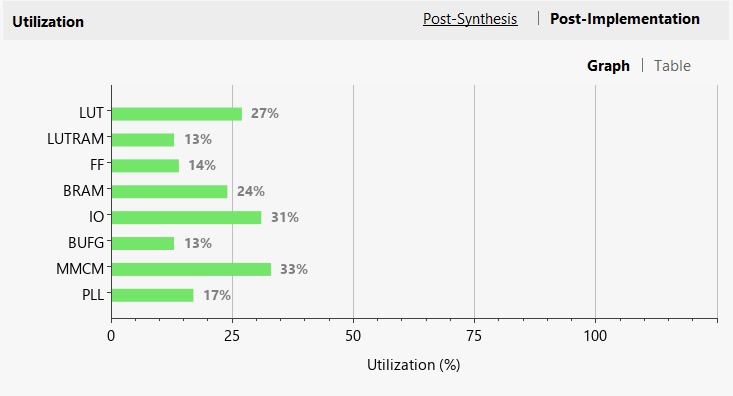Click the Utilization (%) axis label
Screen dimensions: 733x396
[414, 365]
